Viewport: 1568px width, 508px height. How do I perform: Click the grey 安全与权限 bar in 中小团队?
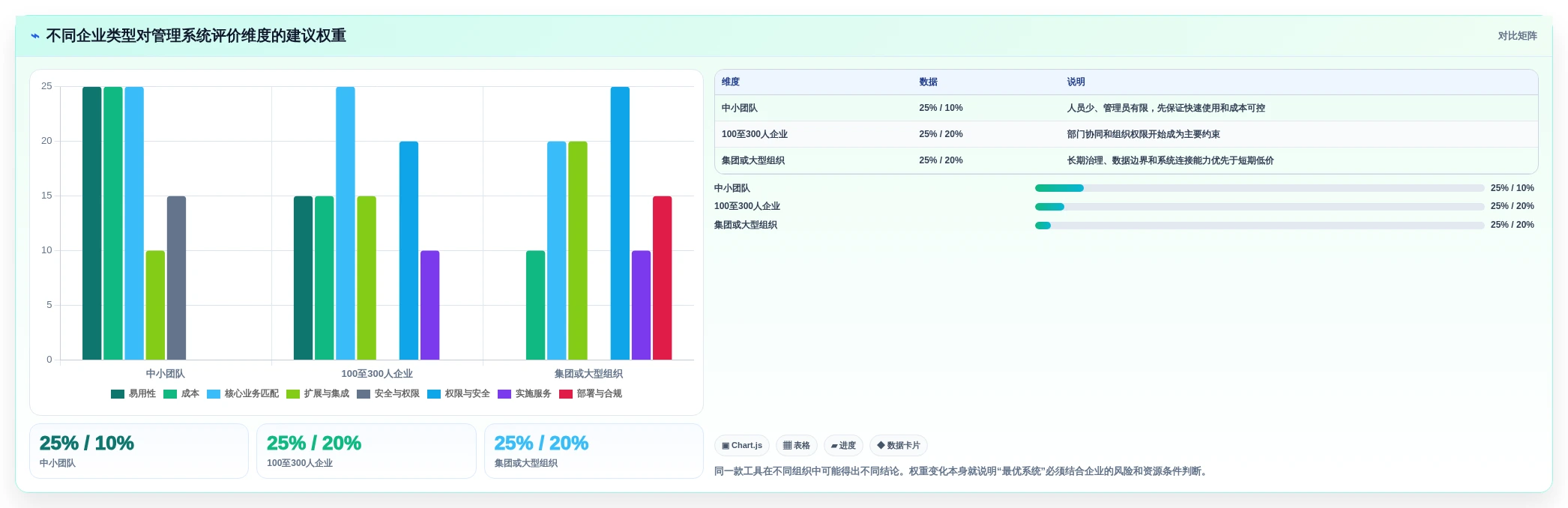176,278
